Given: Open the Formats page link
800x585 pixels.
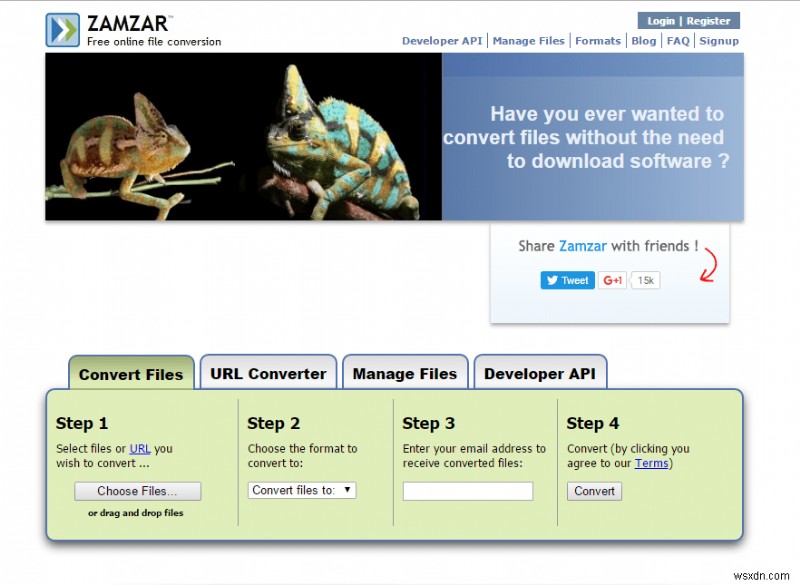Looking at the screenshot, I should (x=598, y=41).
